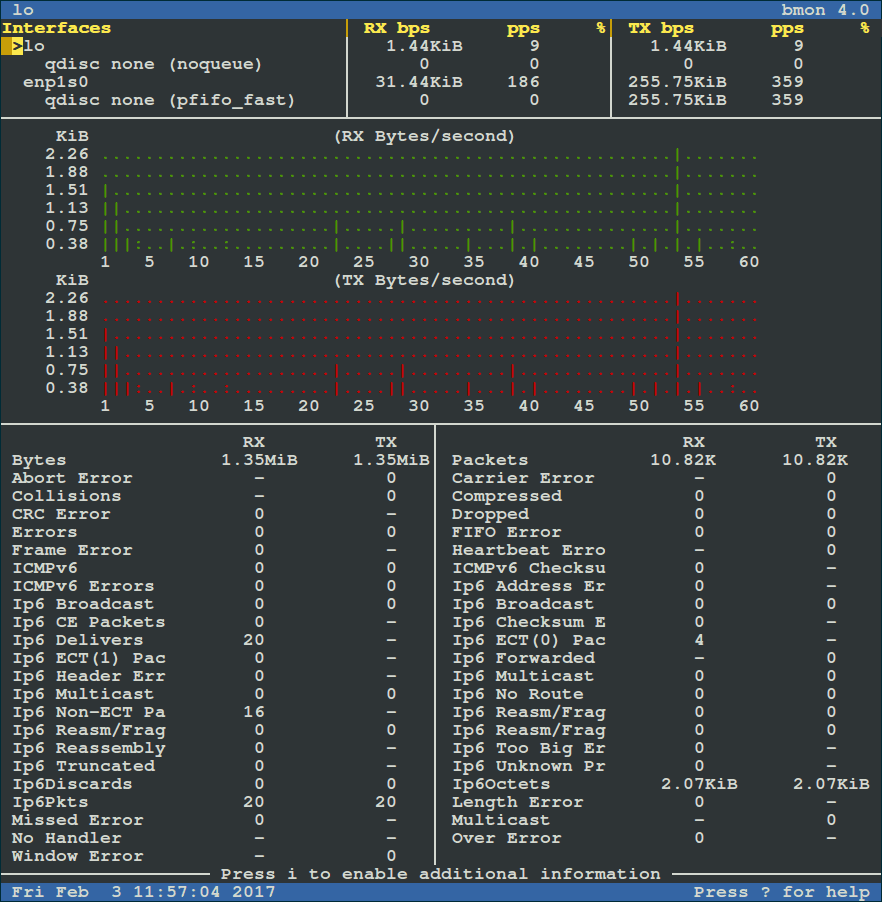Click the TX bps column header
This screenshot has width=882, height=902.
[660, 27]
